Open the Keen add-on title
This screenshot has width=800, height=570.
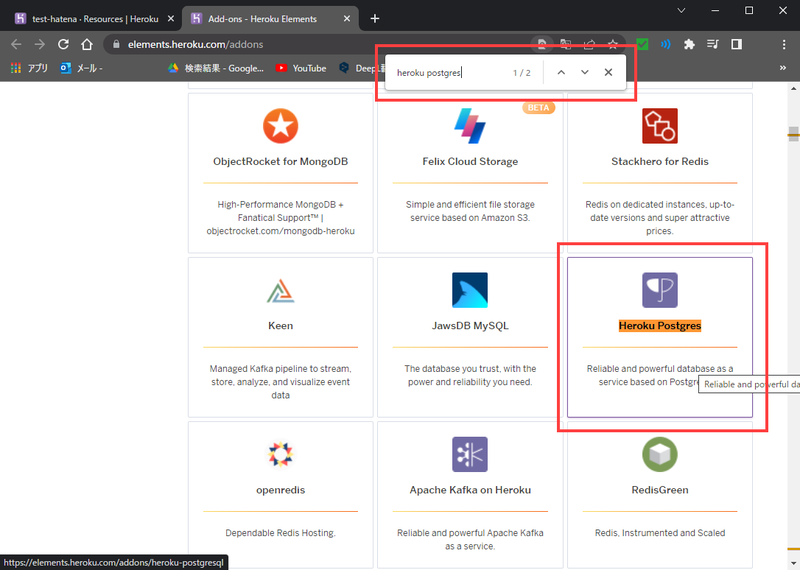(281, 326)
